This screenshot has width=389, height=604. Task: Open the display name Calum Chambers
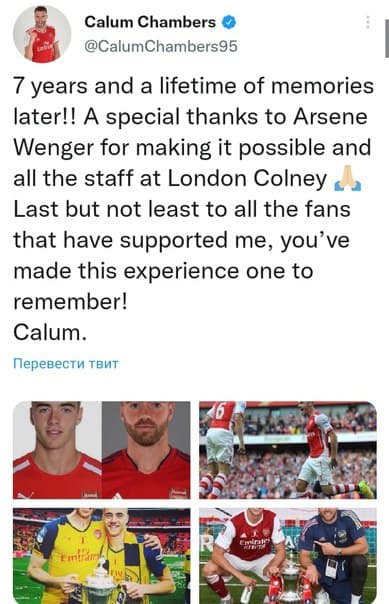[150, 22]
